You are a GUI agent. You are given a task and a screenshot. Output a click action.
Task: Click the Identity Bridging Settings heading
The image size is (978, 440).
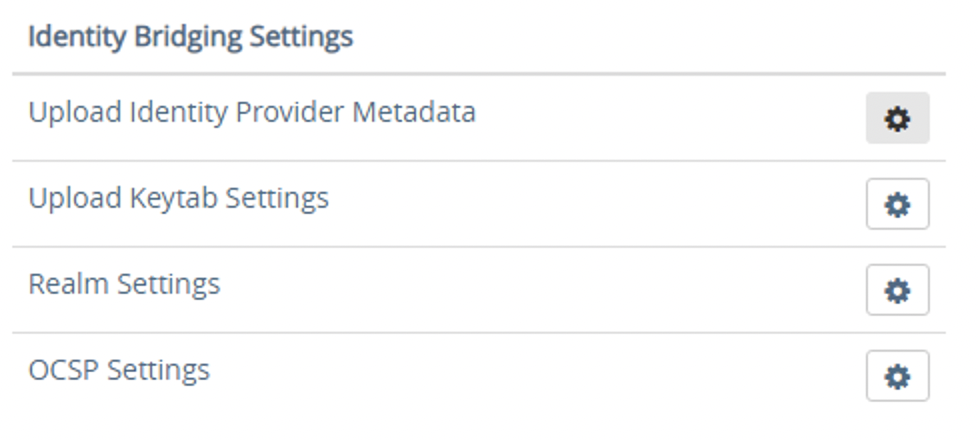(190, 37)
